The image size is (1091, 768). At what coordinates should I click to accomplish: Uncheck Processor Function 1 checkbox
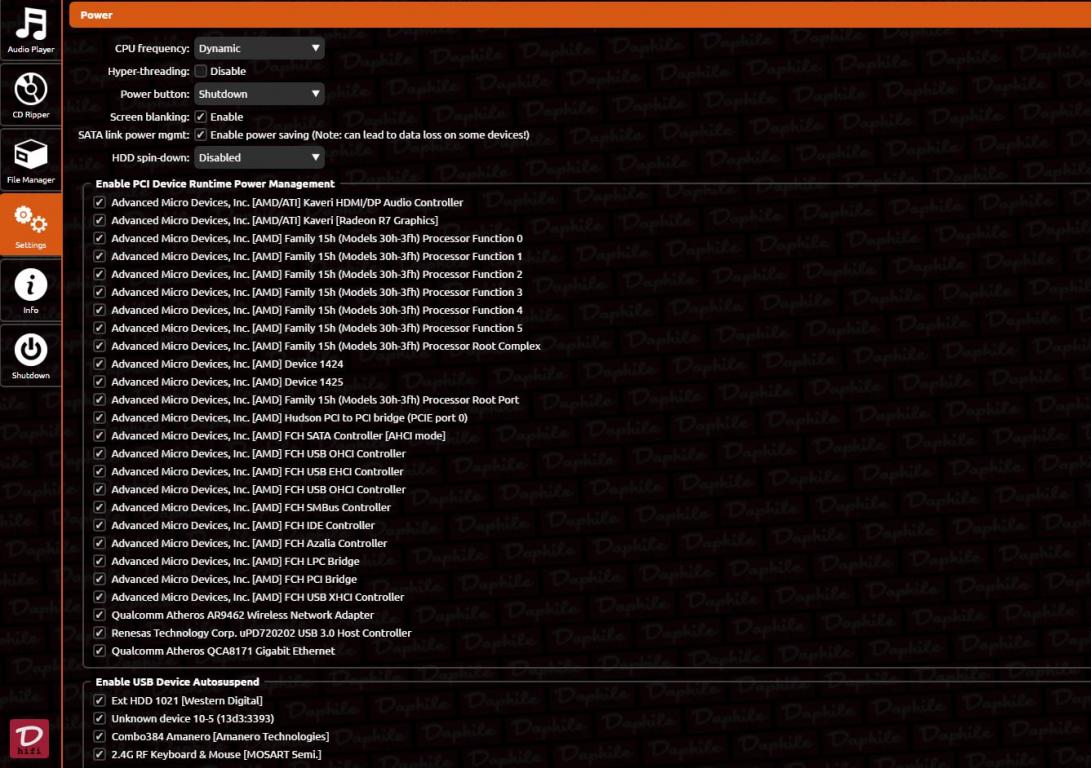[99, 257]
